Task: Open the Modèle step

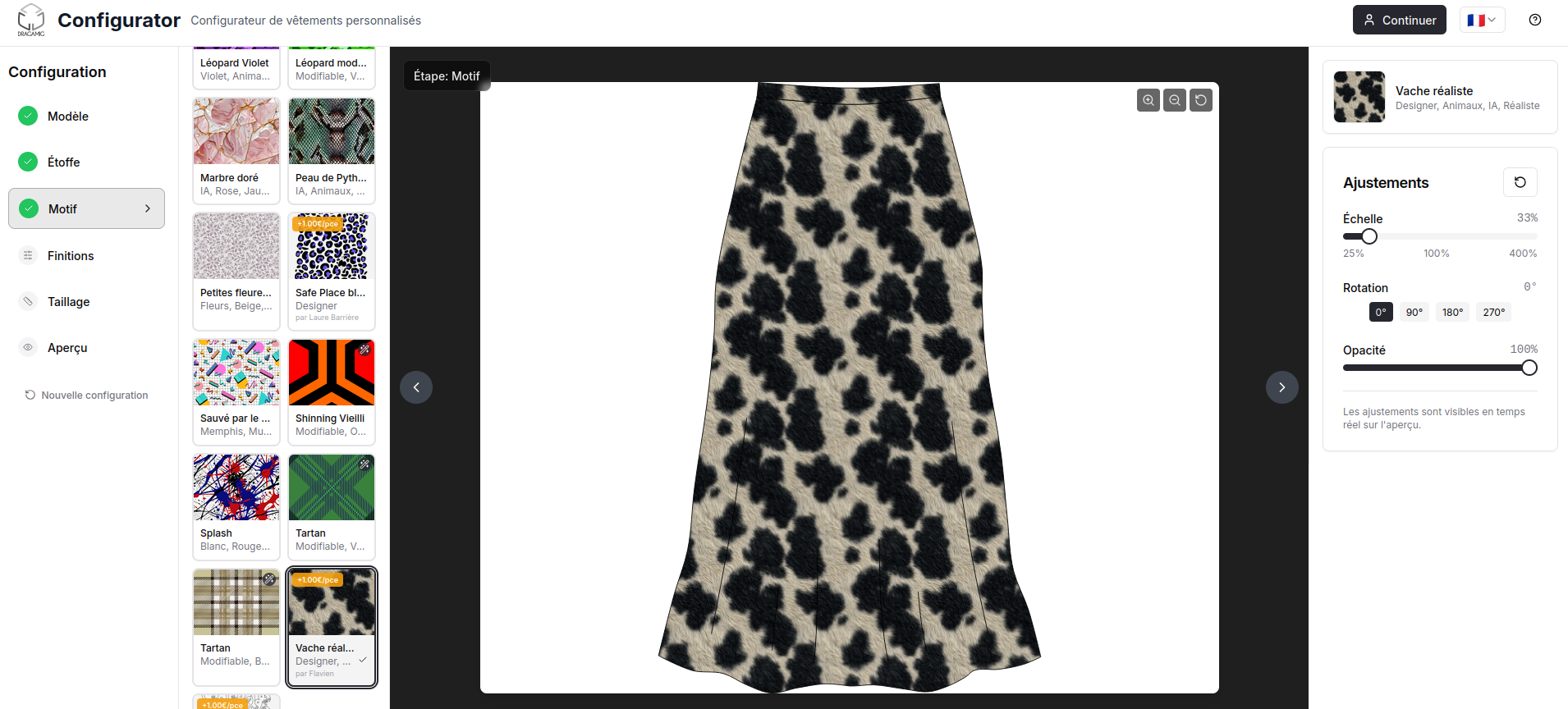Action: coord(86,117)
